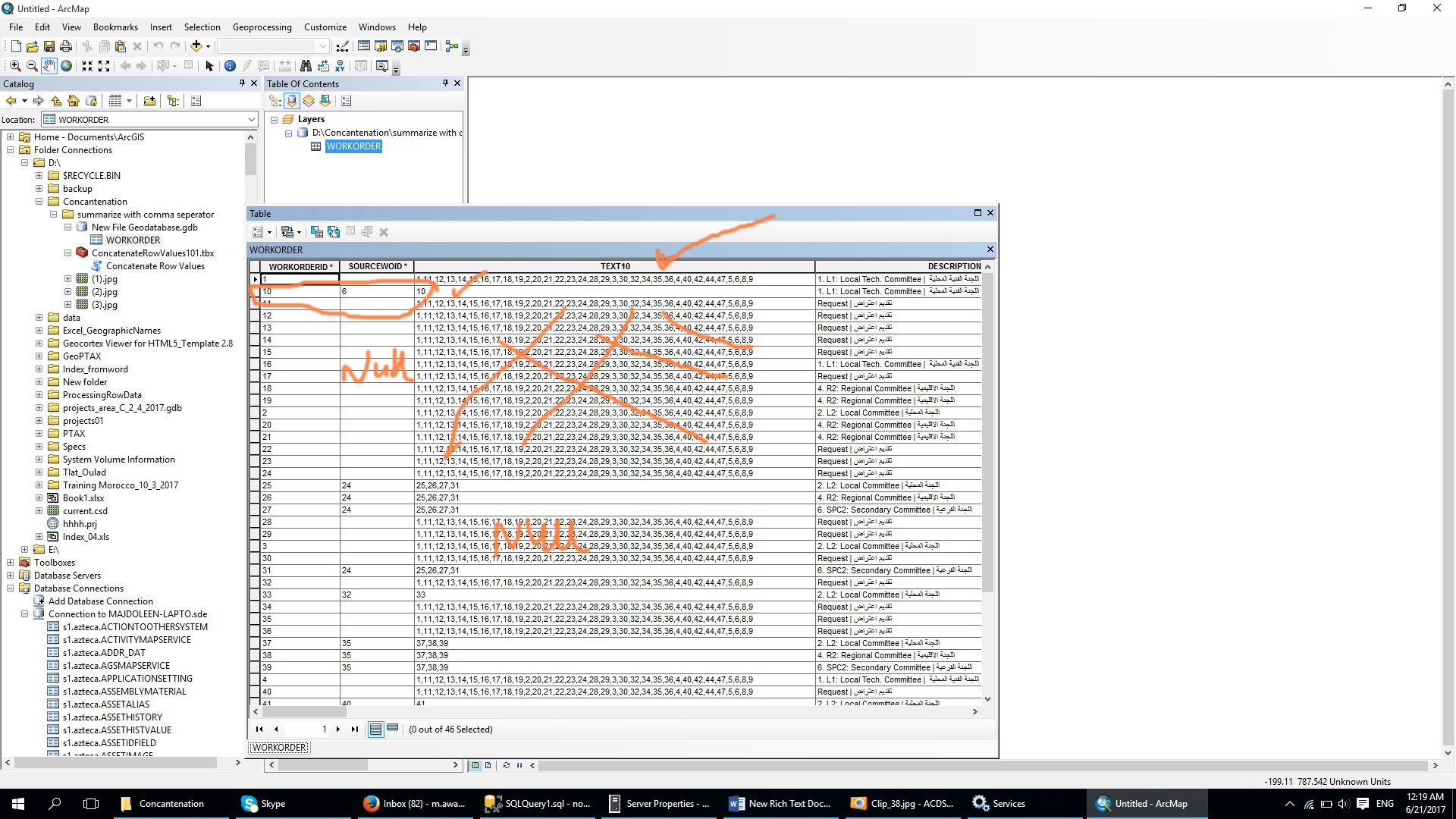This screenshot has height=819, width=1456.
Task: Open the Selection menu
Action: click(x=202, y=27)
